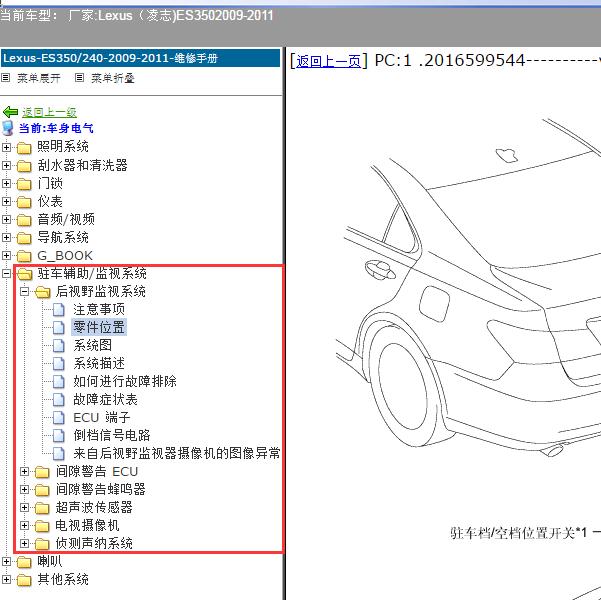Expand the 电视摄像机 tree node
This screenshot has height=600, width=601.
pyautogui.click(x=25, y=526)
